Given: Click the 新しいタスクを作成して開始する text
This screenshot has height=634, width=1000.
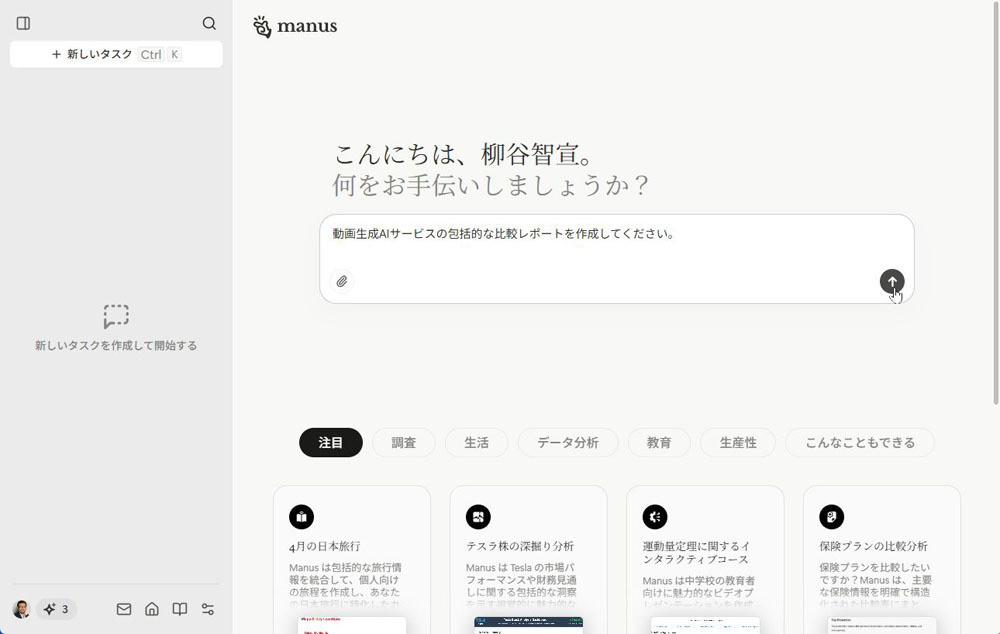Looking at the screenshot, I should click(x=116, y=346).
